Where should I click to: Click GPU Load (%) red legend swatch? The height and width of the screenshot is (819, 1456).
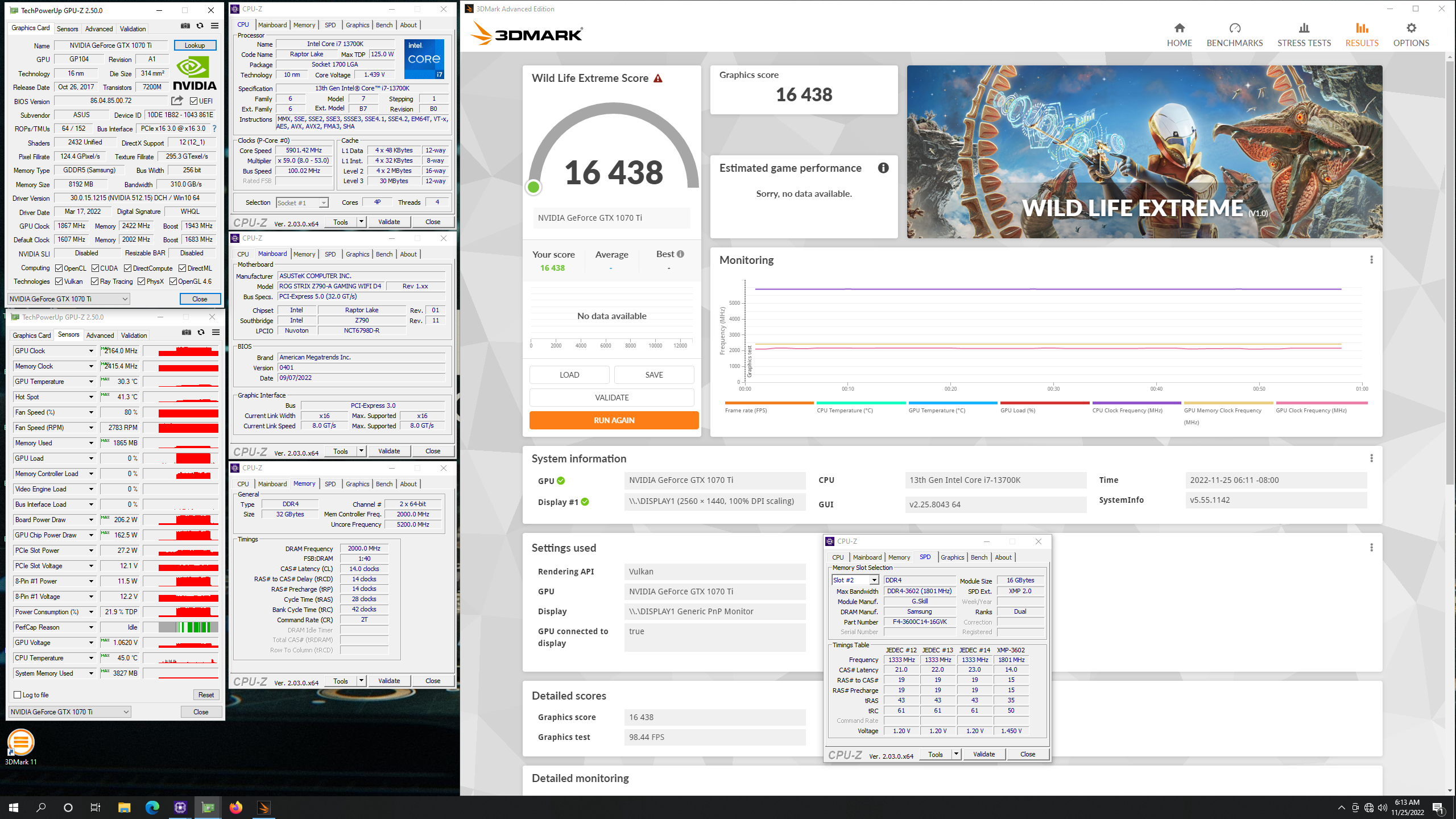[1044, 403]
